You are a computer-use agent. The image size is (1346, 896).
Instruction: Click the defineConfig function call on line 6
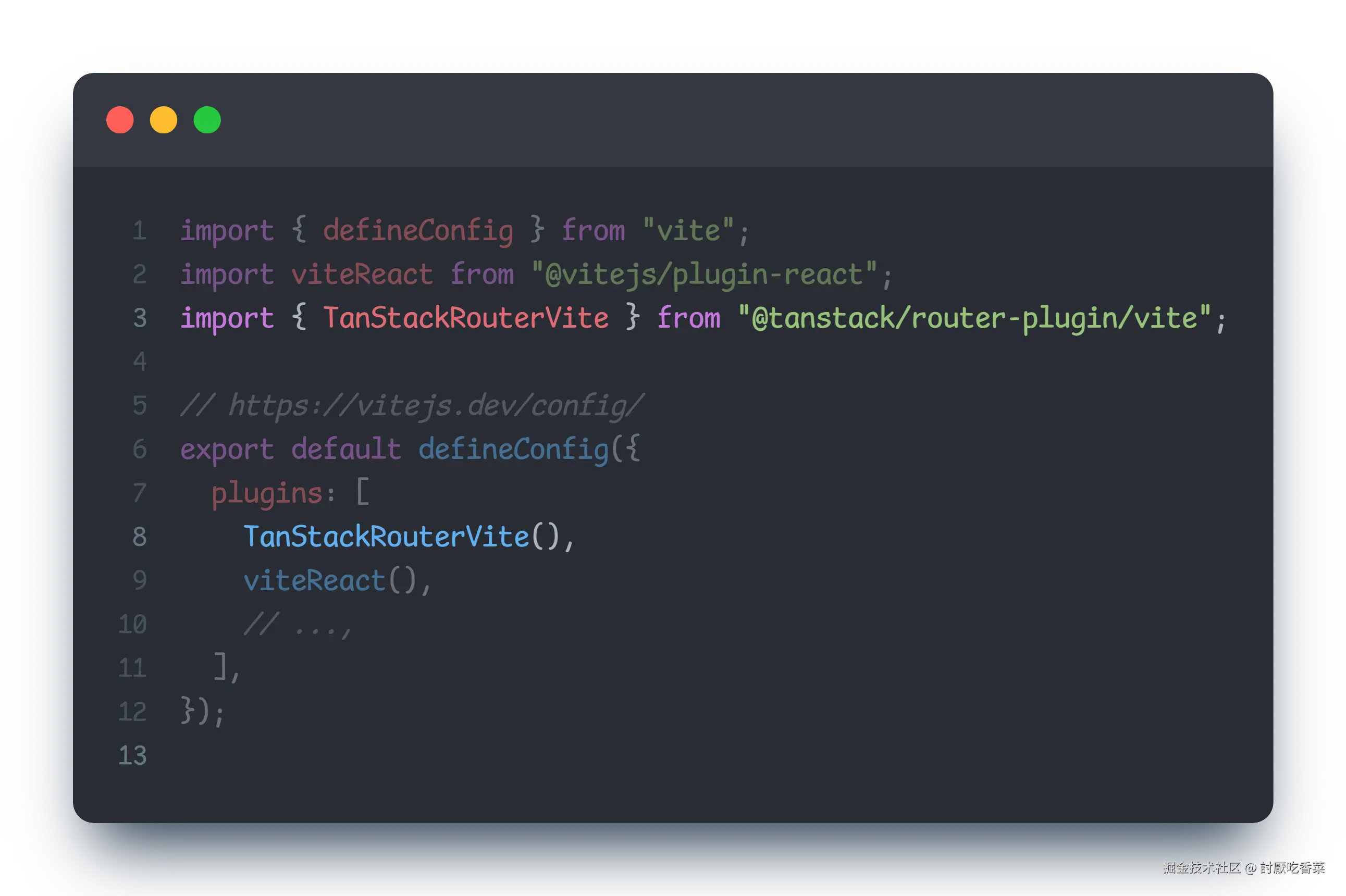513,450
